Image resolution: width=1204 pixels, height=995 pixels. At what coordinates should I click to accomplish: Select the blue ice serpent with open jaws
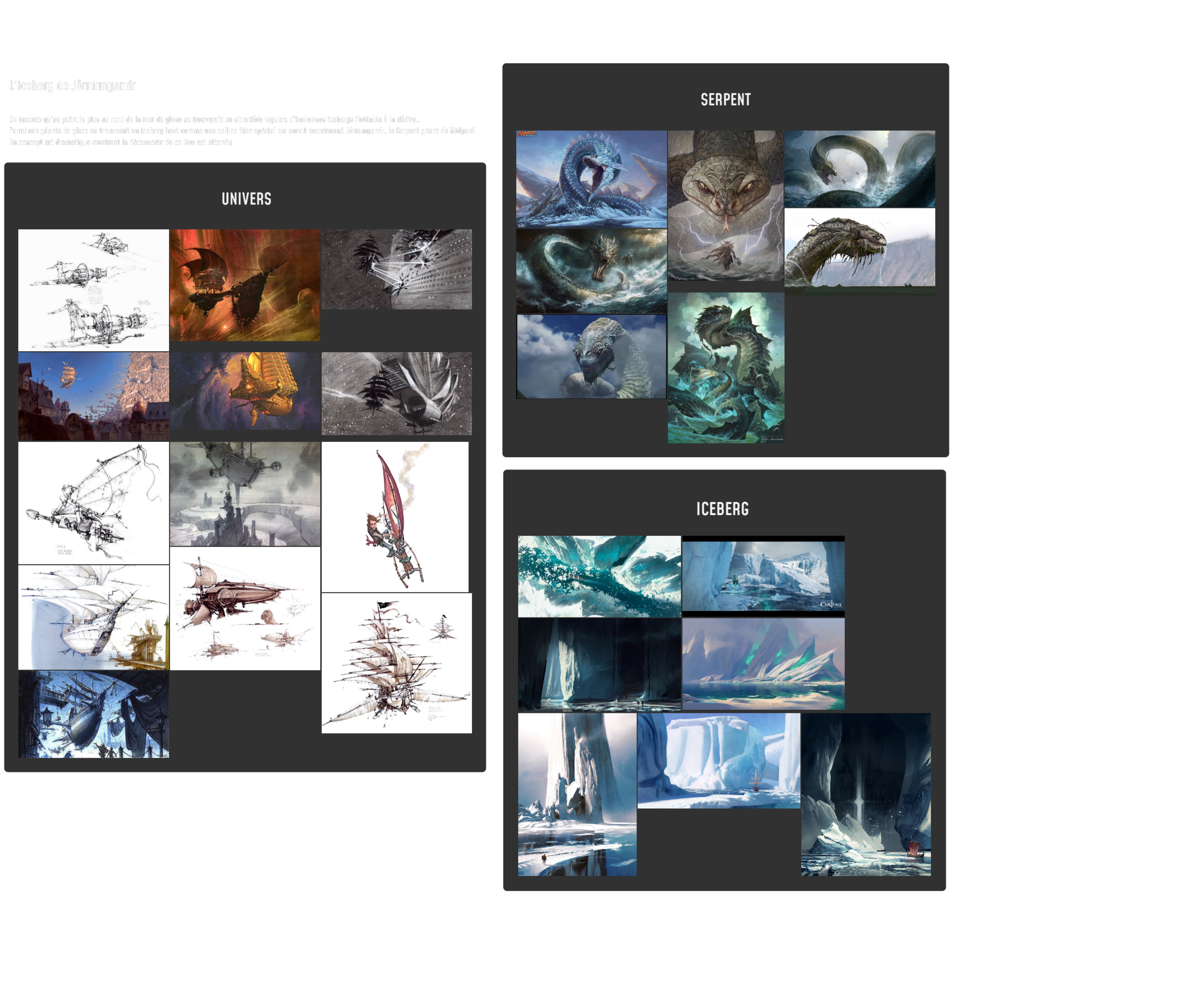pyautogui.click(x=591, y=179)
